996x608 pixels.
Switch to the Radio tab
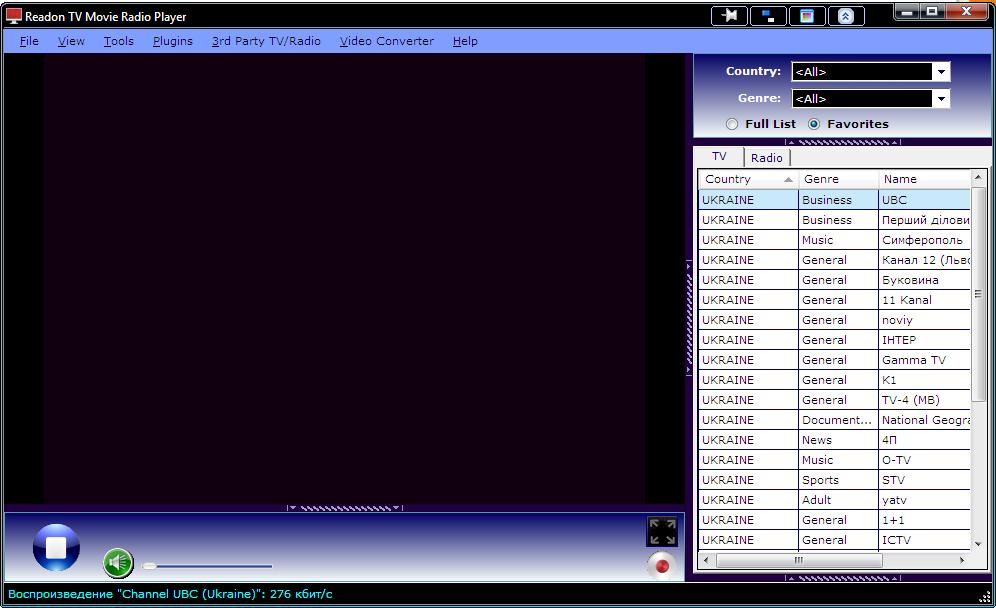click(x=767, y=158)
